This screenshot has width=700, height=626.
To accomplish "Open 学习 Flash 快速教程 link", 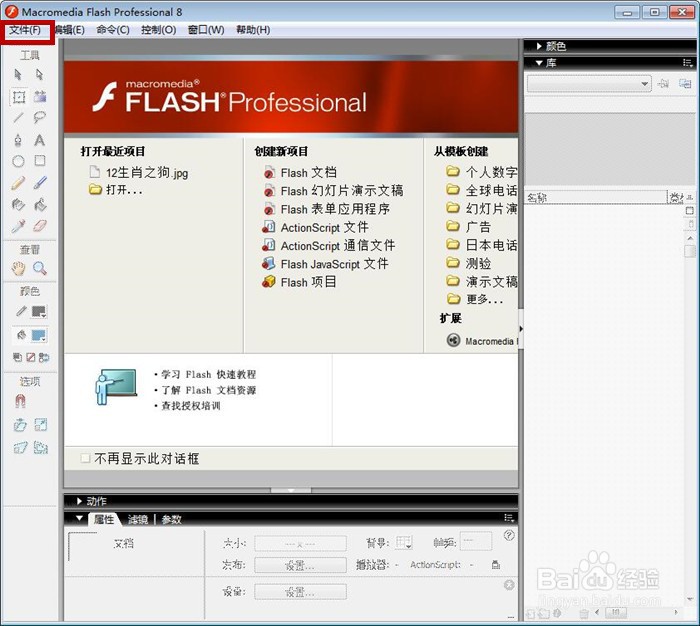I will (208, 374).
